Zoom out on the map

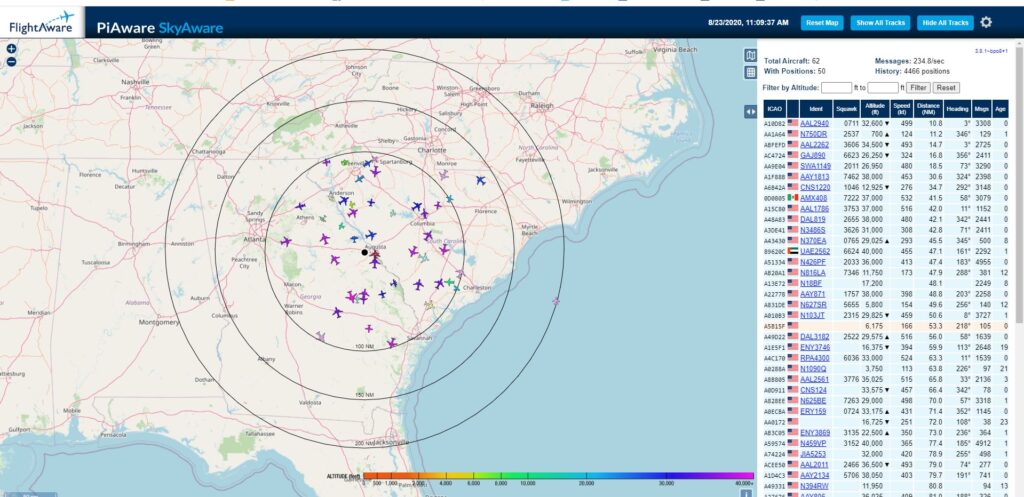click(x=11, y=61)
